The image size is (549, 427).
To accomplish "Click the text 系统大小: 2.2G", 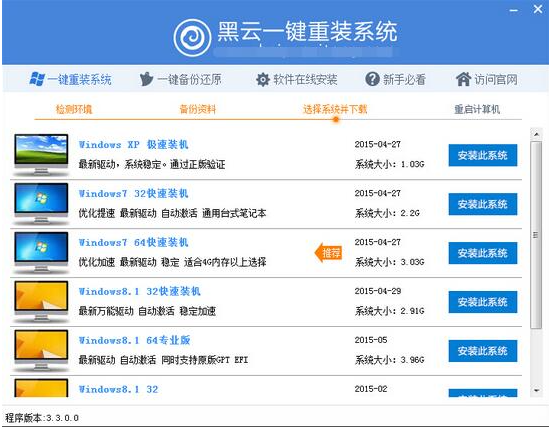I will (387, 213).
